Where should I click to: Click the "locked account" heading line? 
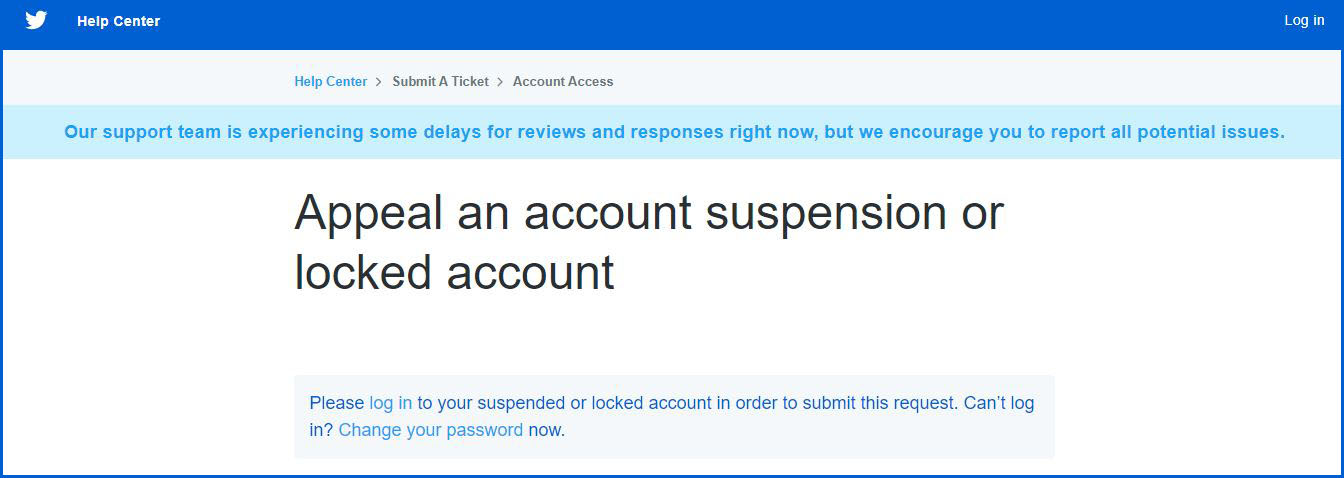[x=454, y=272]
